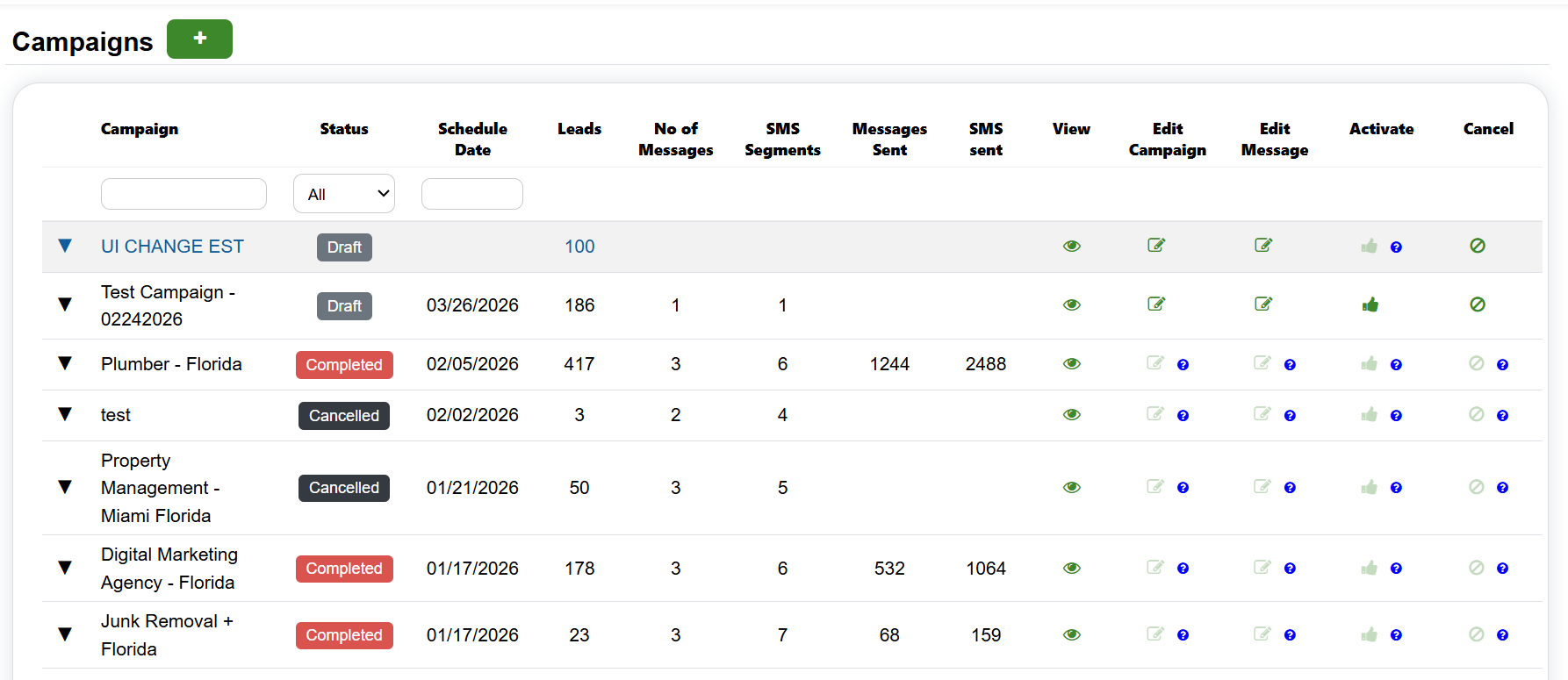View the Junk Removal + Florida campaign
Image resolution: width=1568 pixels, height=680 pixels.
tap(1071, 634)
